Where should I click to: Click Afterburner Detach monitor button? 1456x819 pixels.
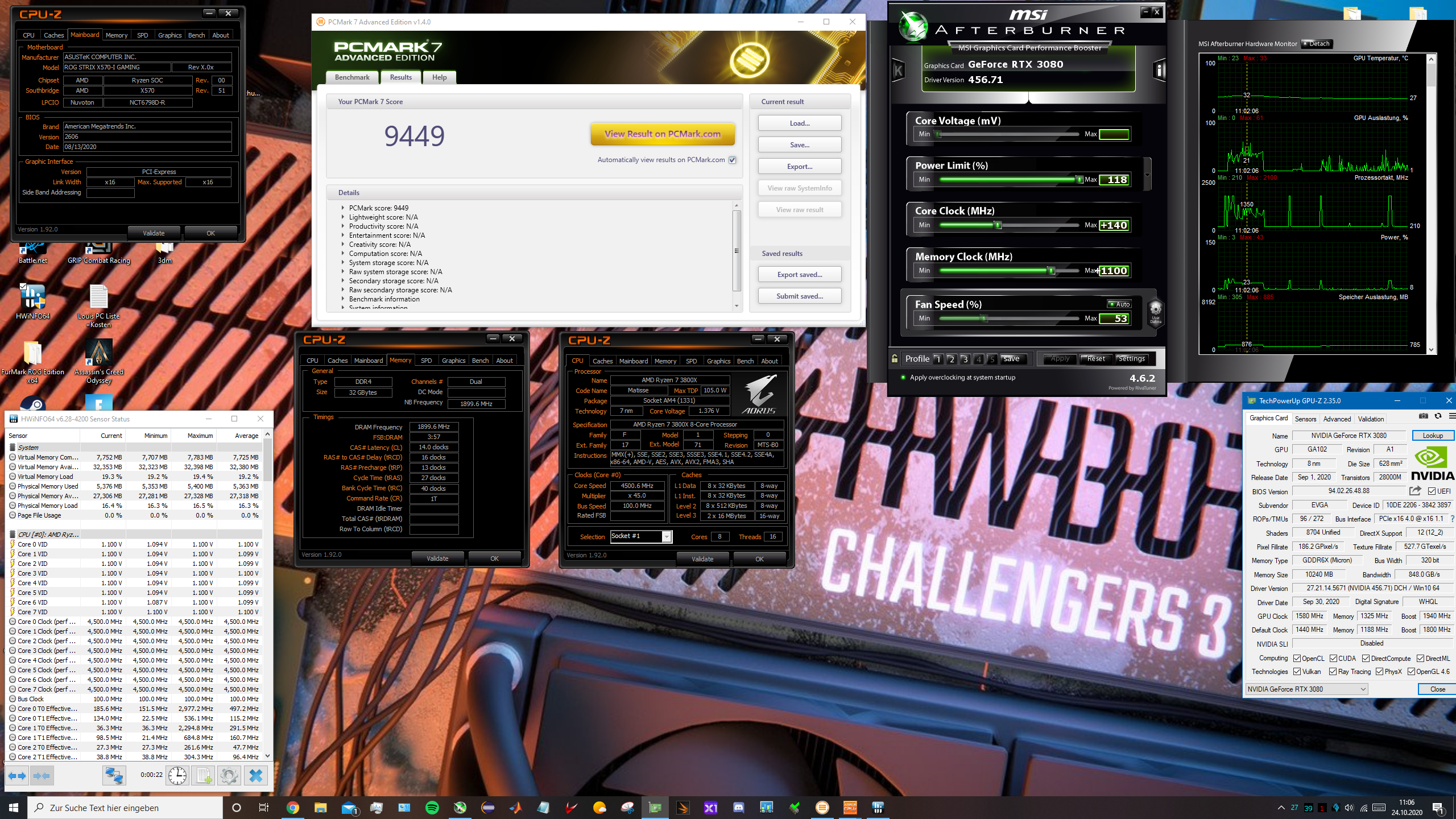point(1316,44)
